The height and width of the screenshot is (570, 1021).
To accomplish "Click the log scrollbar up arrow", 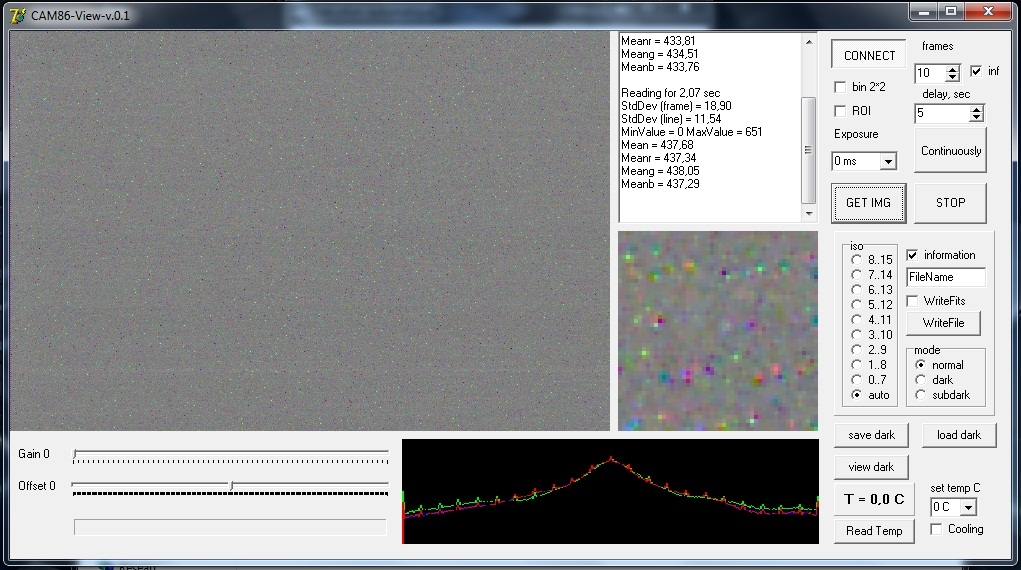I will (809, 42).
